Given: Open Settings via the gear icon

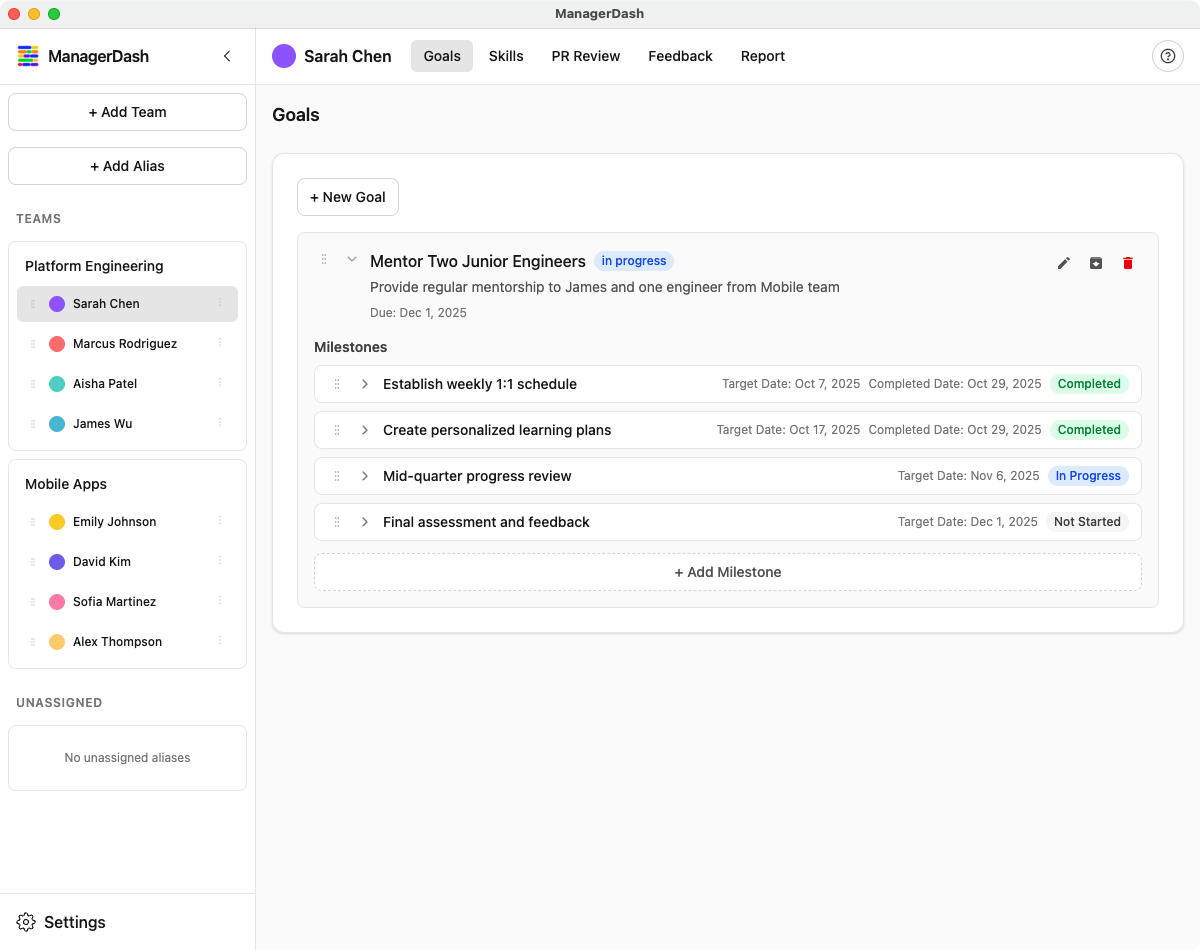Looking at the screenshot, I should click(27, 922).
